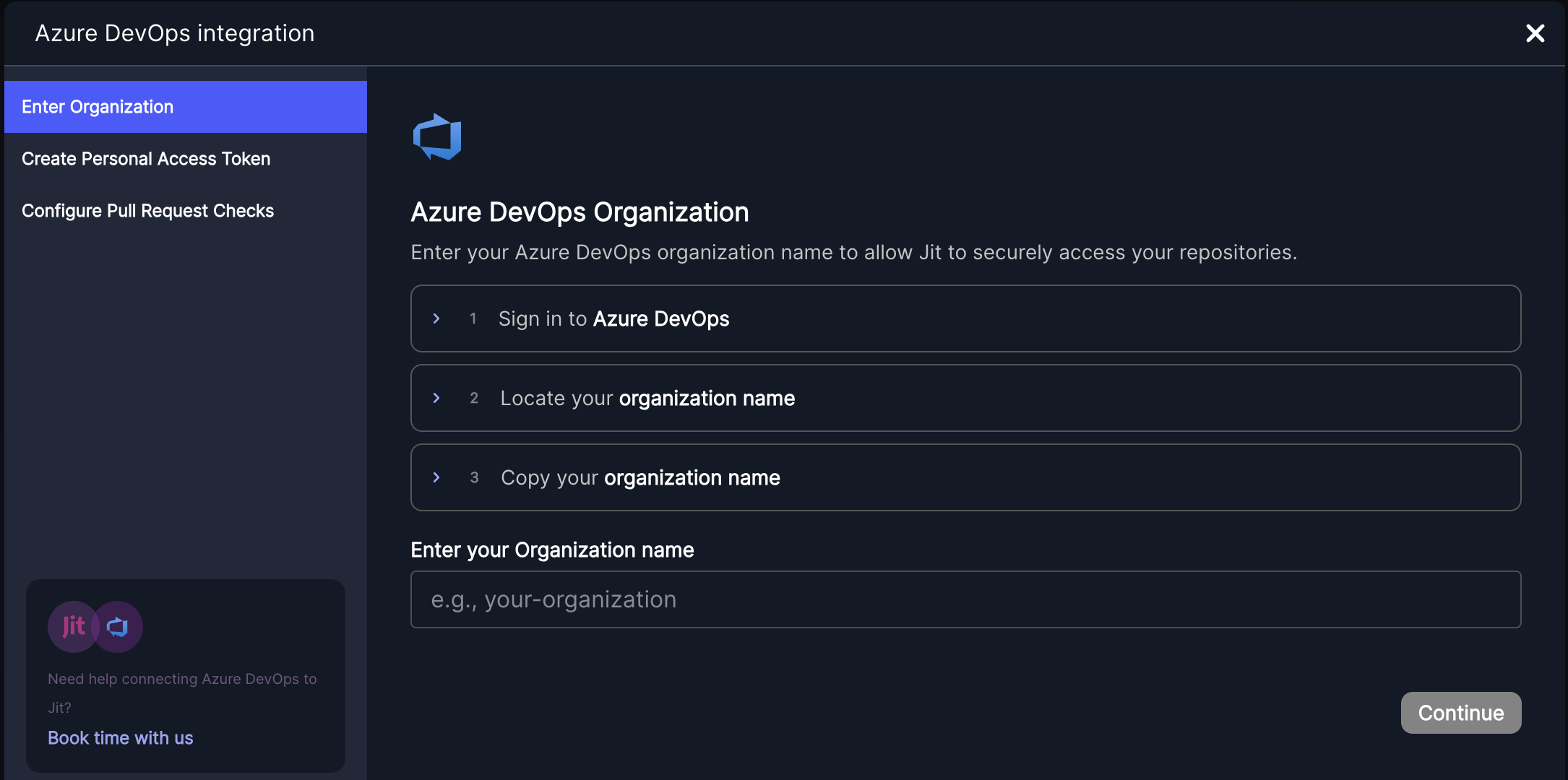Click 'Copy your organization name' step text

point(640,477)
